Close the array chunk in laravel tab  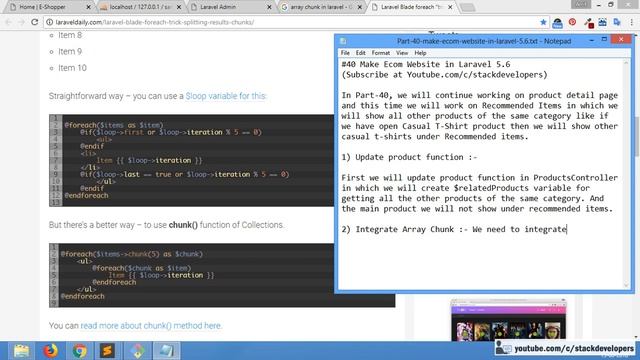(360, 7)
